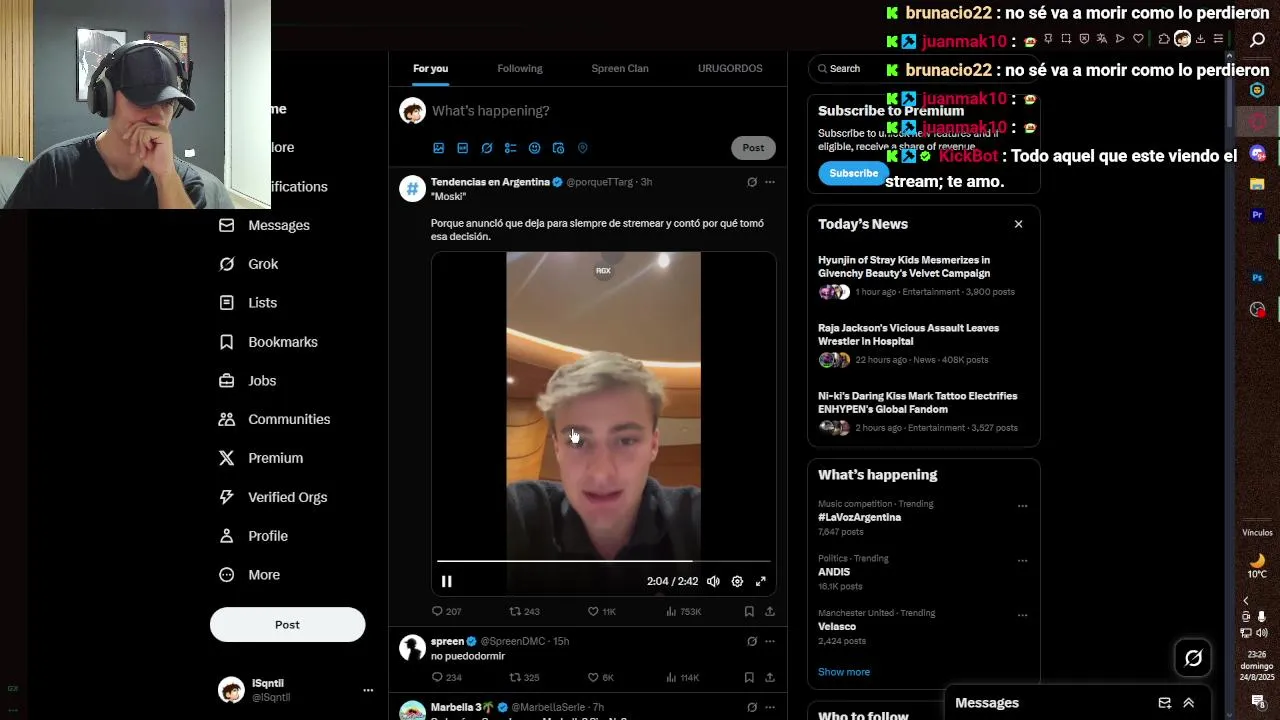Open account menu next to iSqntil
Image resolution: width=1280 pixels, height=720 pixels.
click(368, 690)
